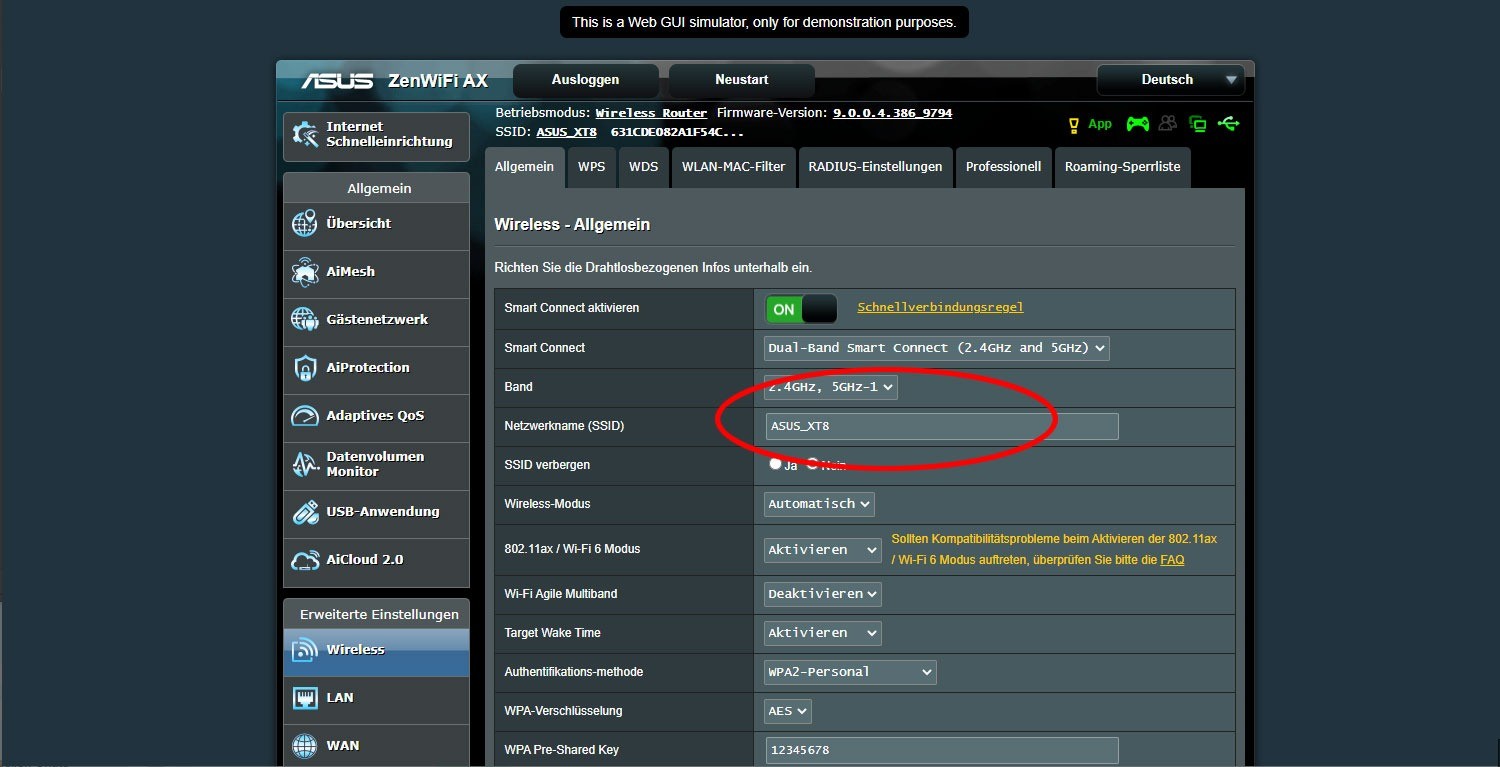Screen dimensions: 1500x767
Task: Open Adaptives QoS settings
Action: click(376, 416)
